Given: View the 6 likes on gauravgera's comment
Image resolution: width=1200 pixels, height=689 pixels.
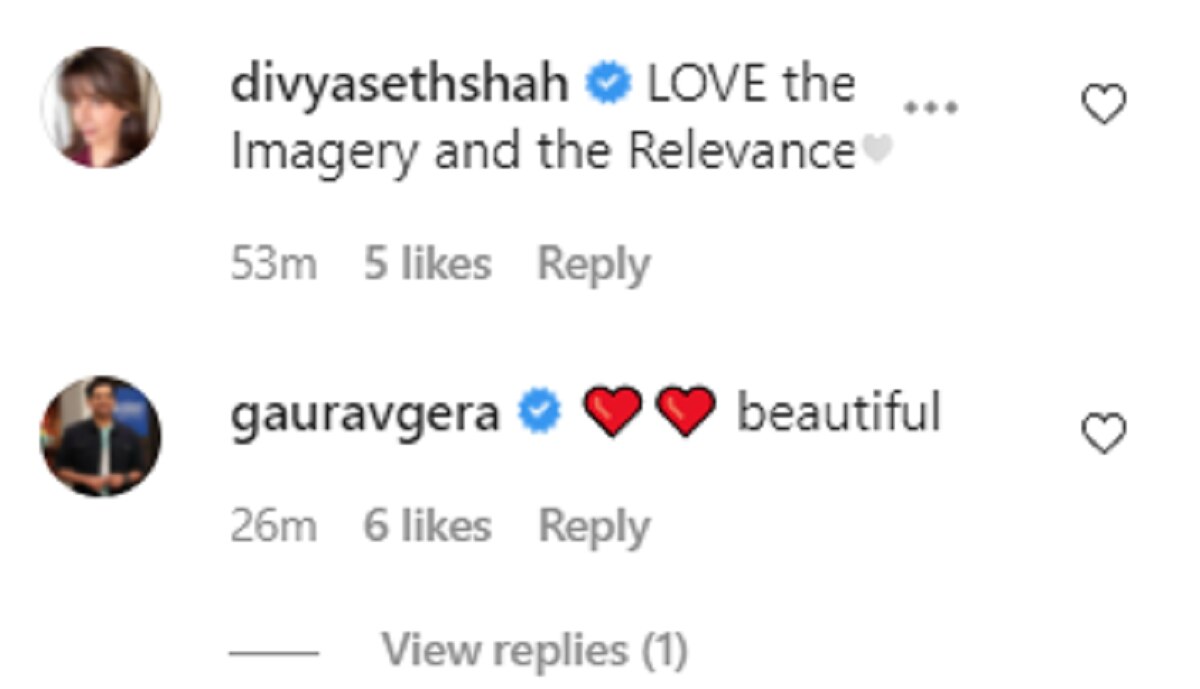Looking at the screenshot, I should [427, 525].
